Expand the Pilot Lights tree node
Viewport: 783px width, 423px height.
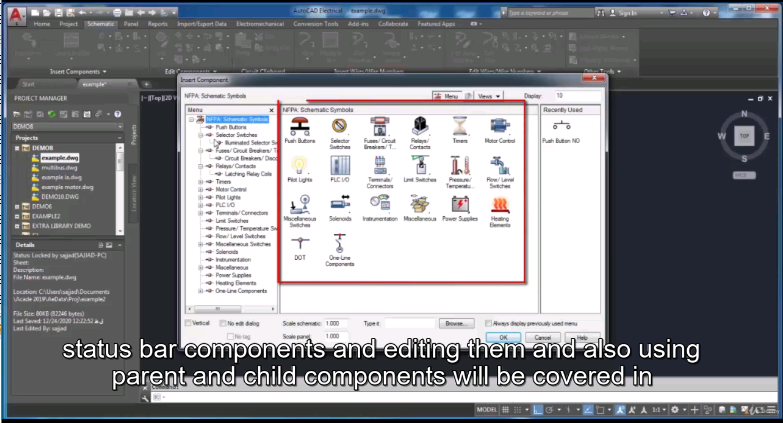[x=200, y=197]
